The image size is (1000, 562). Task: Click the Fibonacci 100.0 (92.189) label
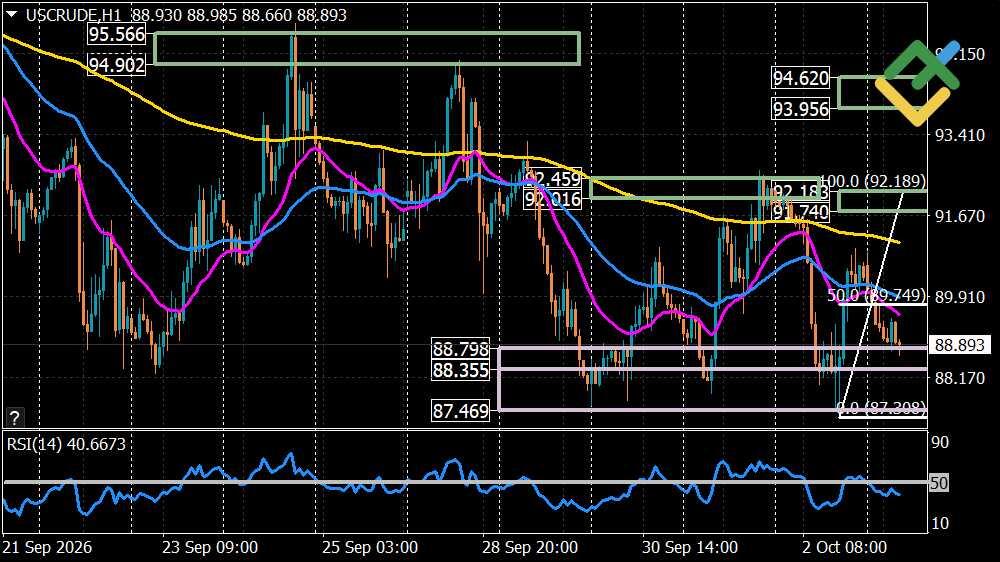(x=872, y=181)
